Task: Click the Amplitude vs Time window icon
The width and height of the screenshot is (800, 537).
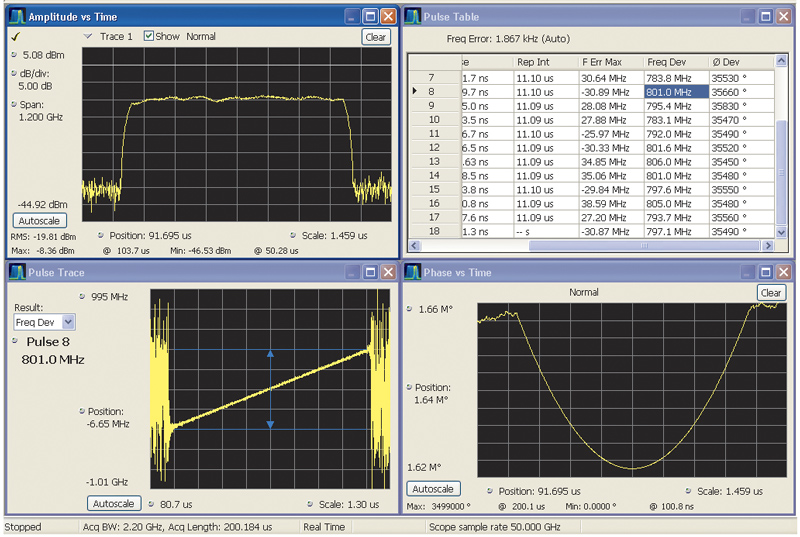Action: pyautogui.click(x=17, y=17)
